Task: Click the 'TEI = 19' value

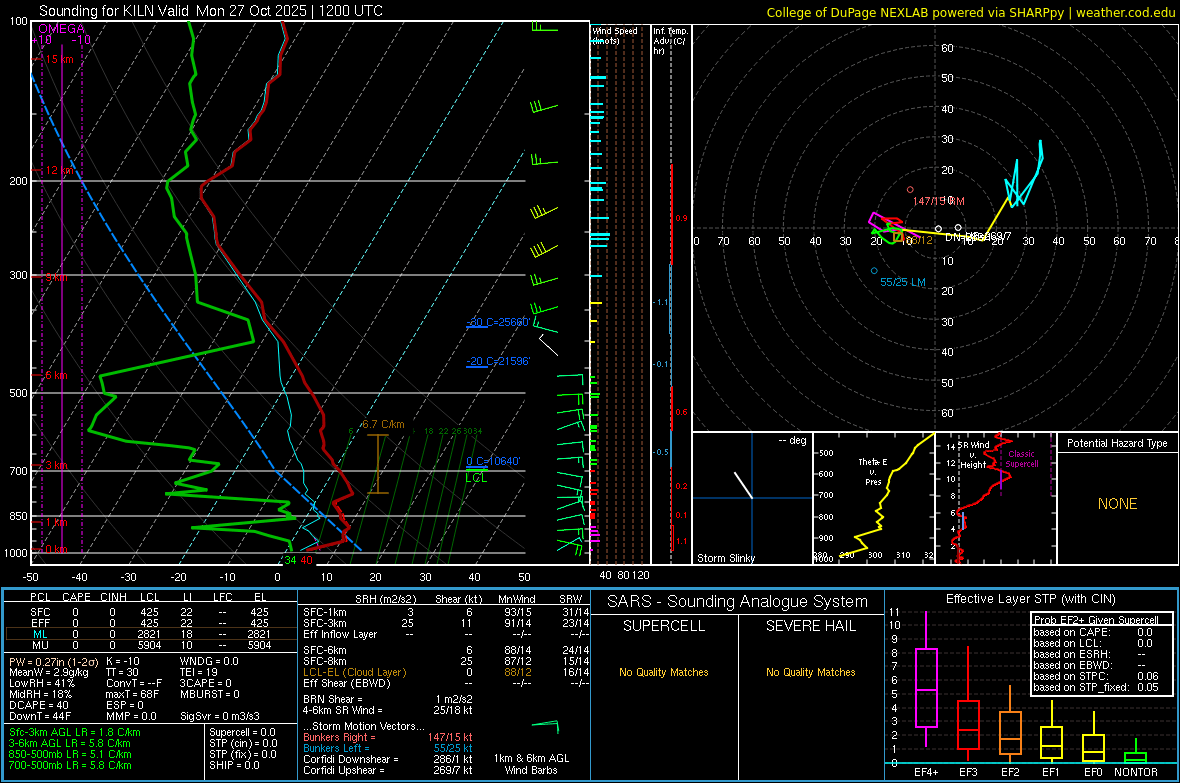Action: click(x=199, y=672)
